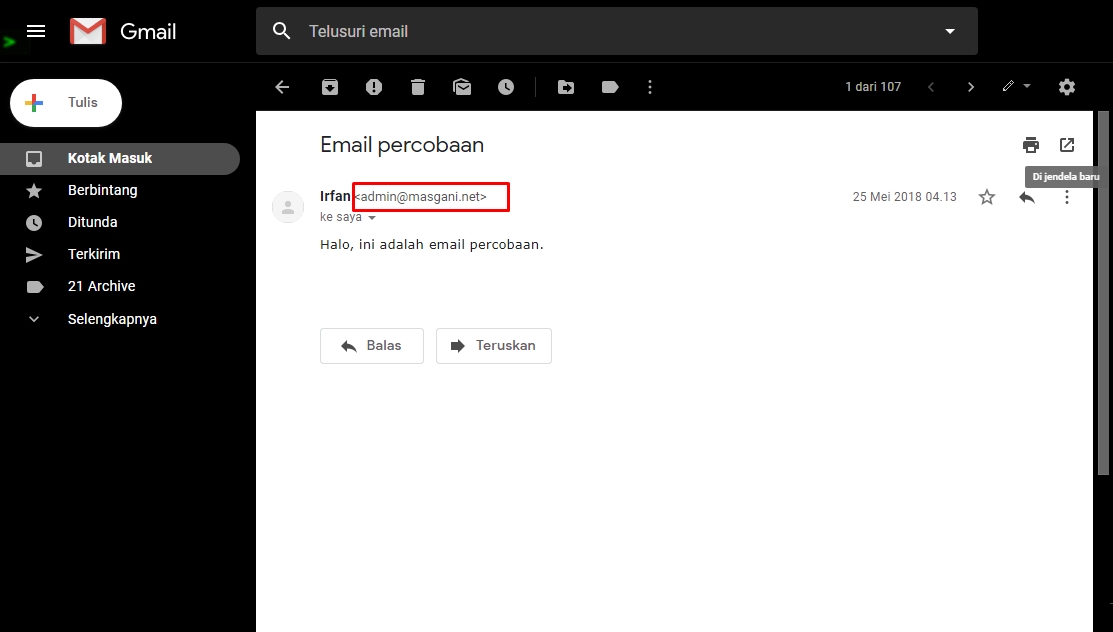Snooze the email with clock icon
The height and width of the screenshot is (632, 1113).
pos(505,87)
